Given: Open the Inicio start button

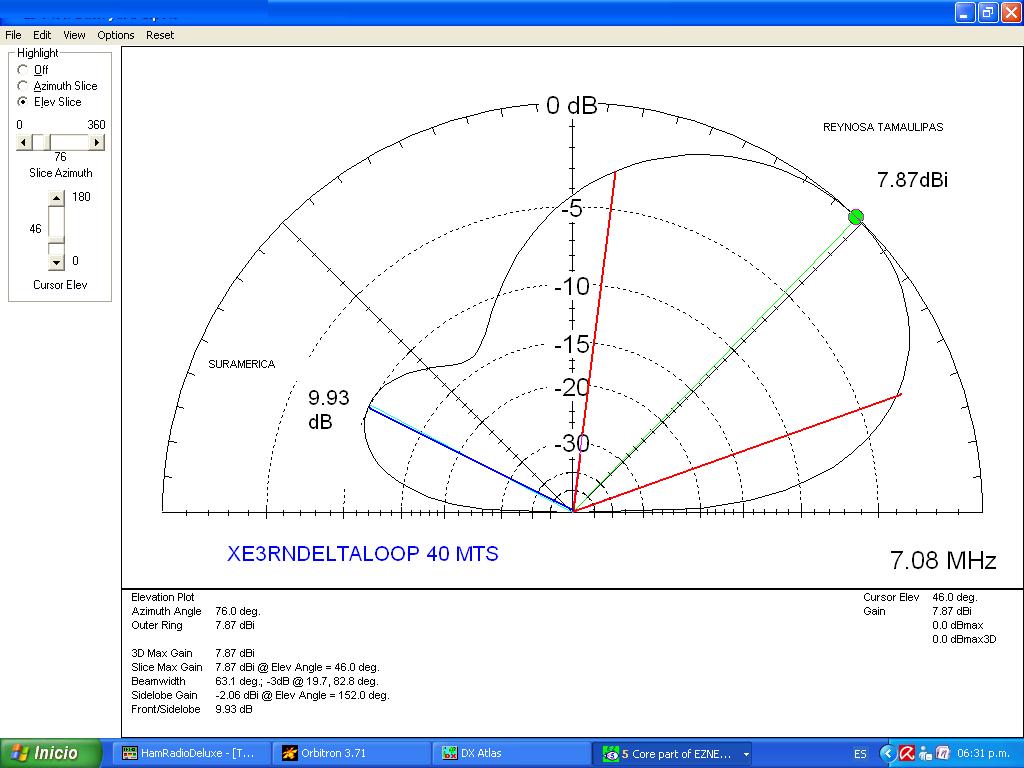Looking at the screenshot, I should click(x=51, y=753).
